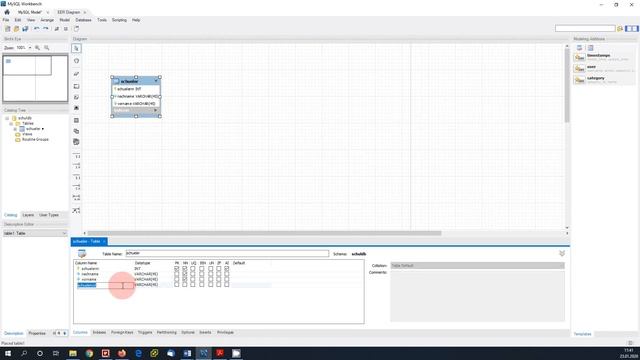The width and height of the screenshot is (640, 360).
Task: Click the Save Model disk icon
Action: [x=25, y=29]
